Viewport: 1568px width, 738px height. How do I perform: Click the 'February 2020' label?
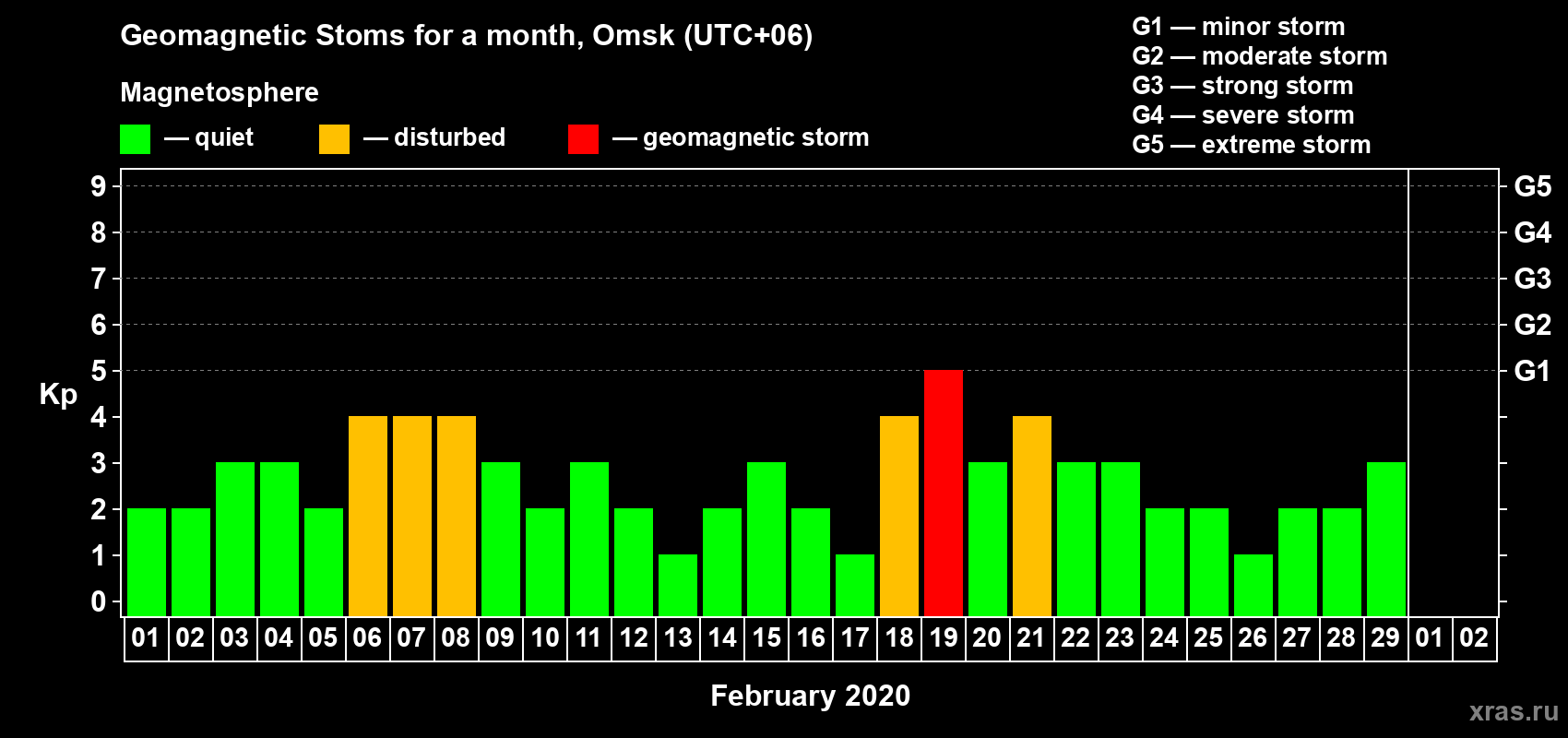(x=811, y=696)
